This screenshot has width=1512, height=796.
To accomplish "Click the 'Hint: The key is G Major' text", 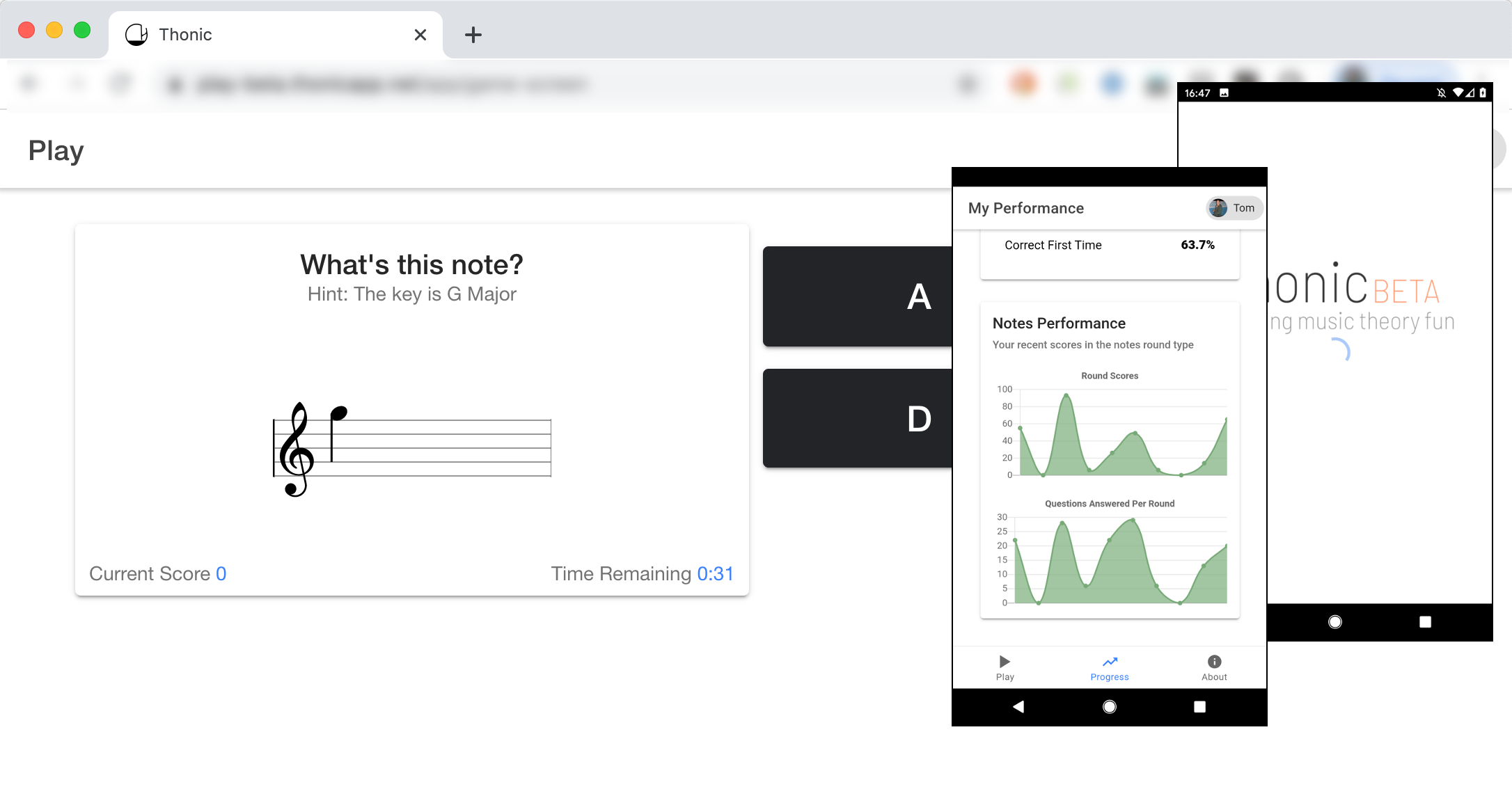I will coord(412,294).
